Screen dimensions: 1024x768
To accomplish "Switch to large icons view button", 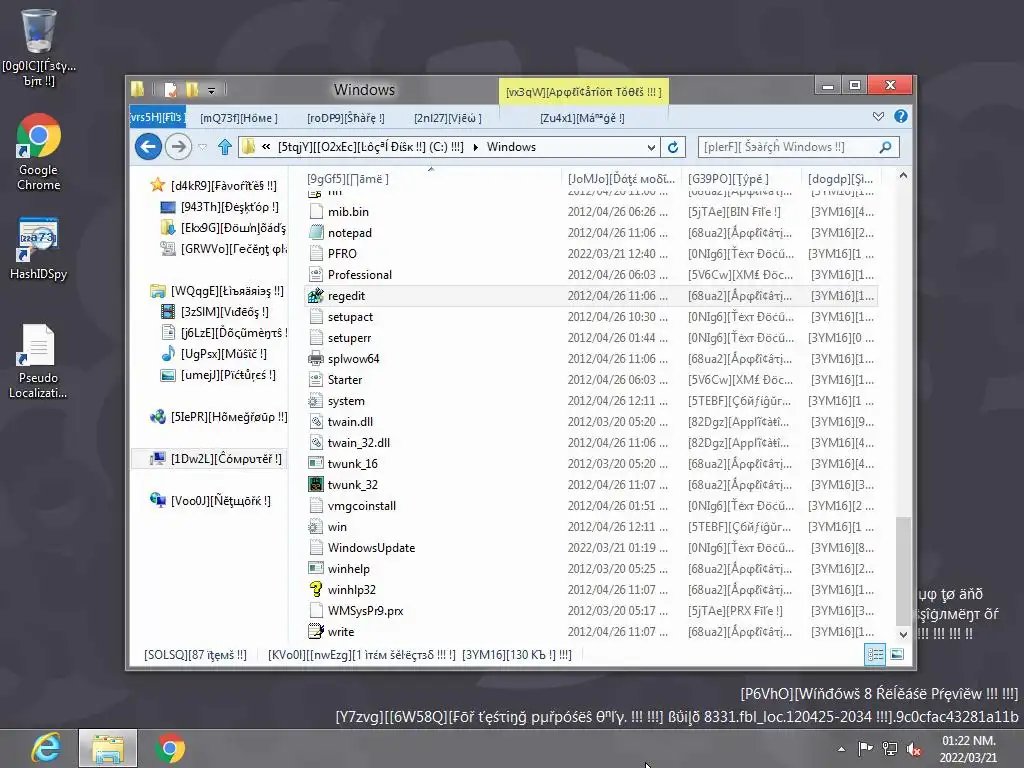I will [x=897, y=654].
